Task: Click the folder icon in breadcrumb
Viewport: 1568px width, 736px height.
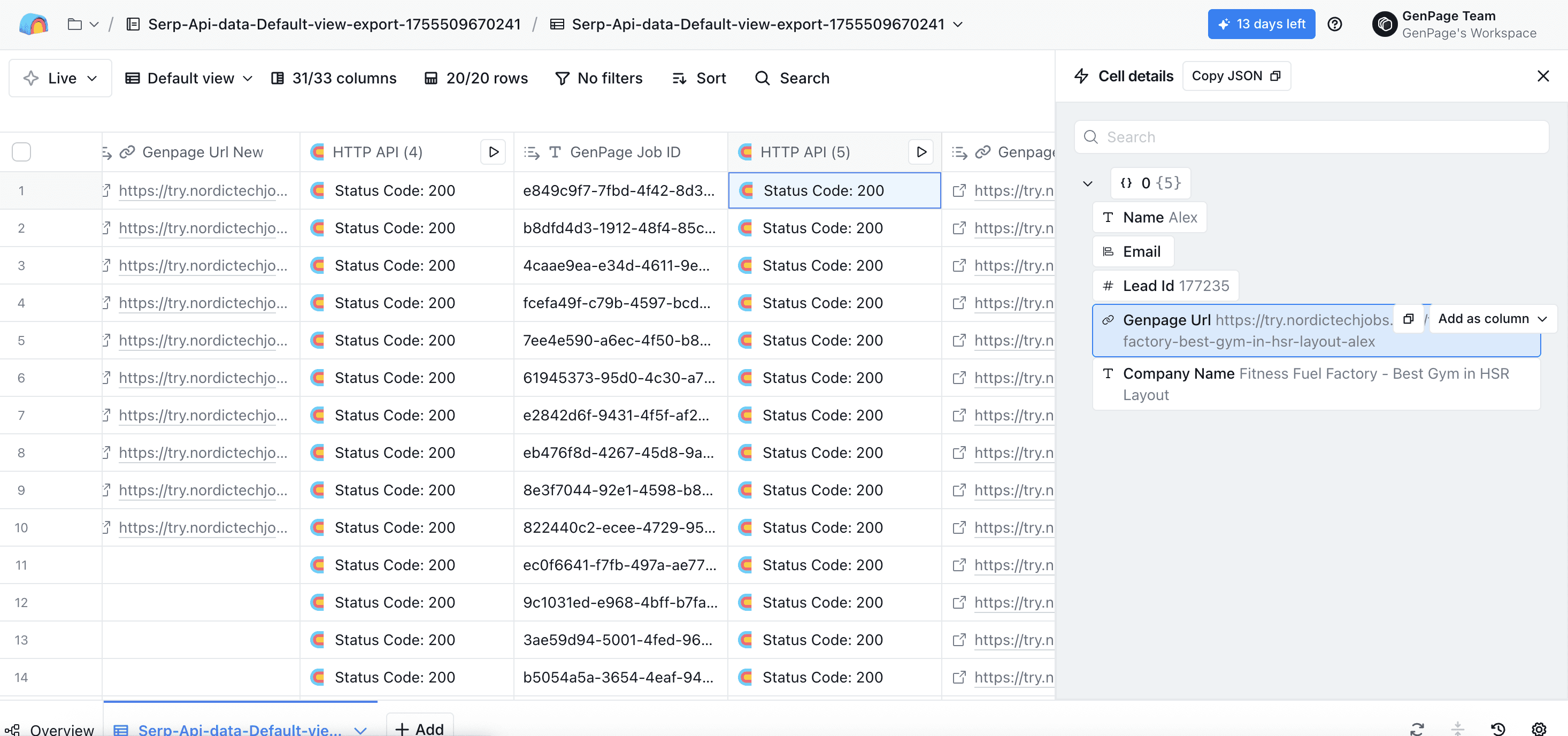Action: pyautogui.click(x=74, y=25)
